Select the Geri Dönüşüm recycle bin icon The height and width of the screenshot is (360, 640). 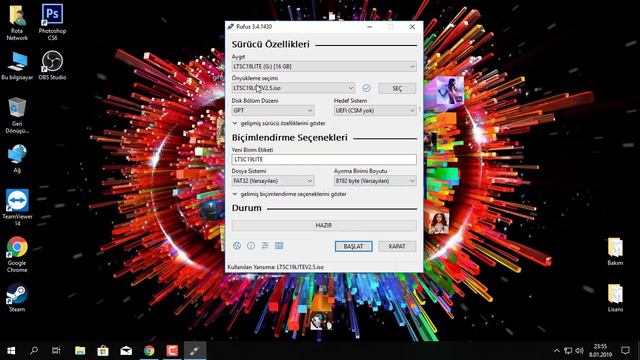(x=17, y=116)
